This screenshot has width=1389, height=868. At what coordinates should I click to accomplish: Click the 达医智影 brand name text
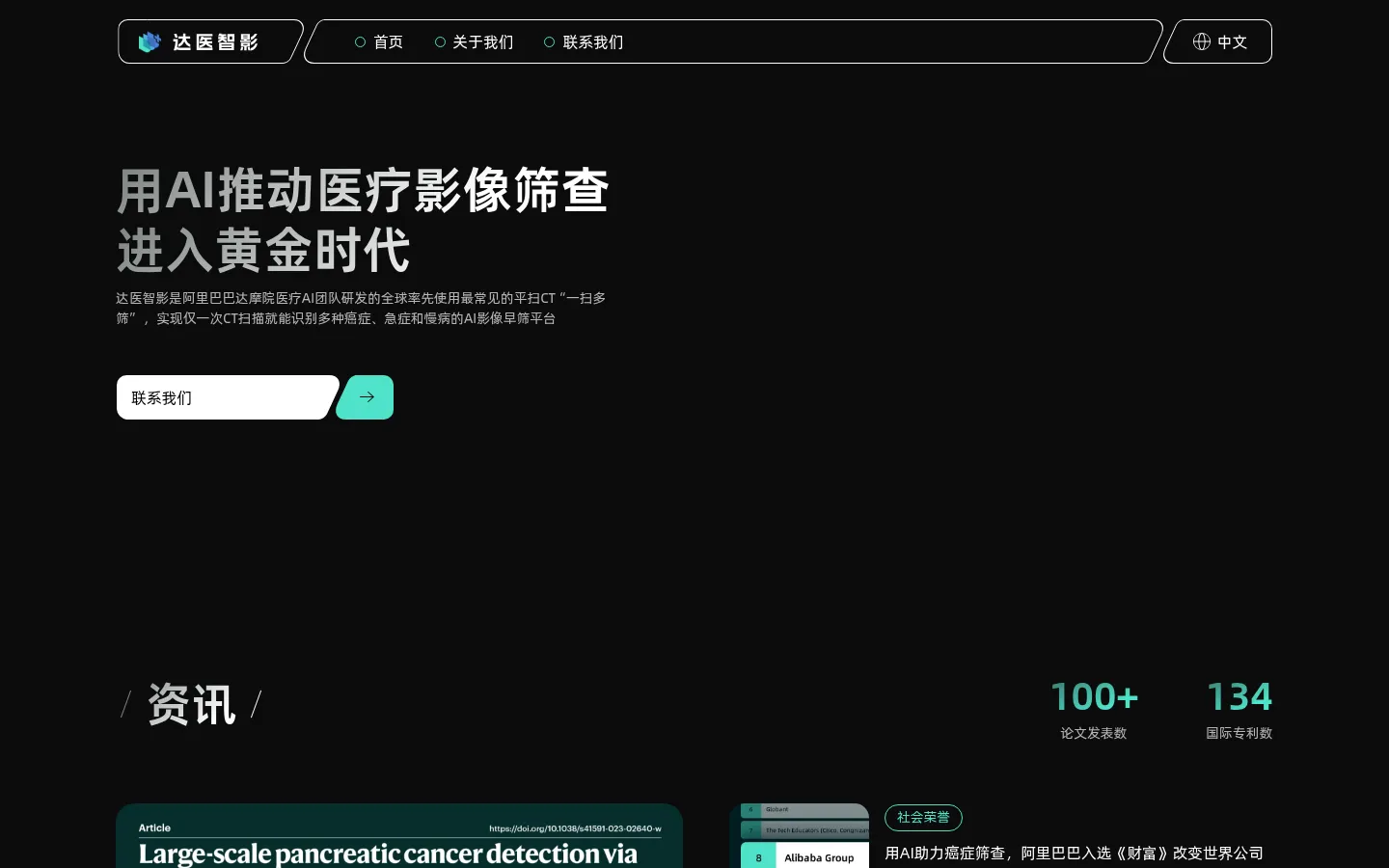point(215,41)
